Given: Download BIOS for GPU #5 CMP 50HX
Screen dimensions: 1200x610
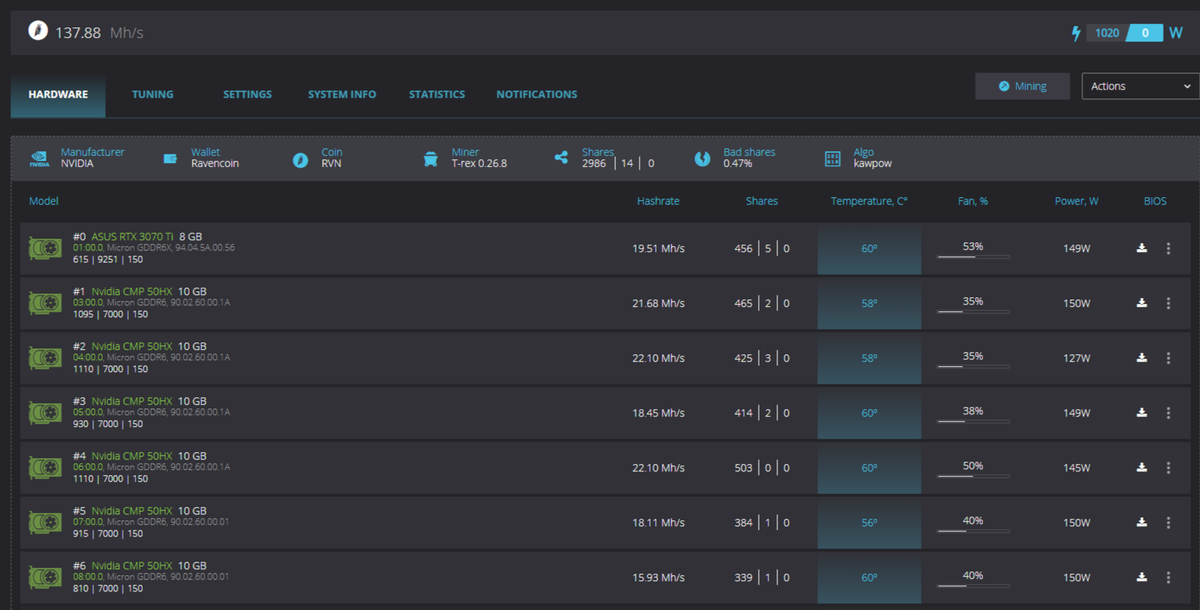Looking at the screenshot, I should point(1142,523).
